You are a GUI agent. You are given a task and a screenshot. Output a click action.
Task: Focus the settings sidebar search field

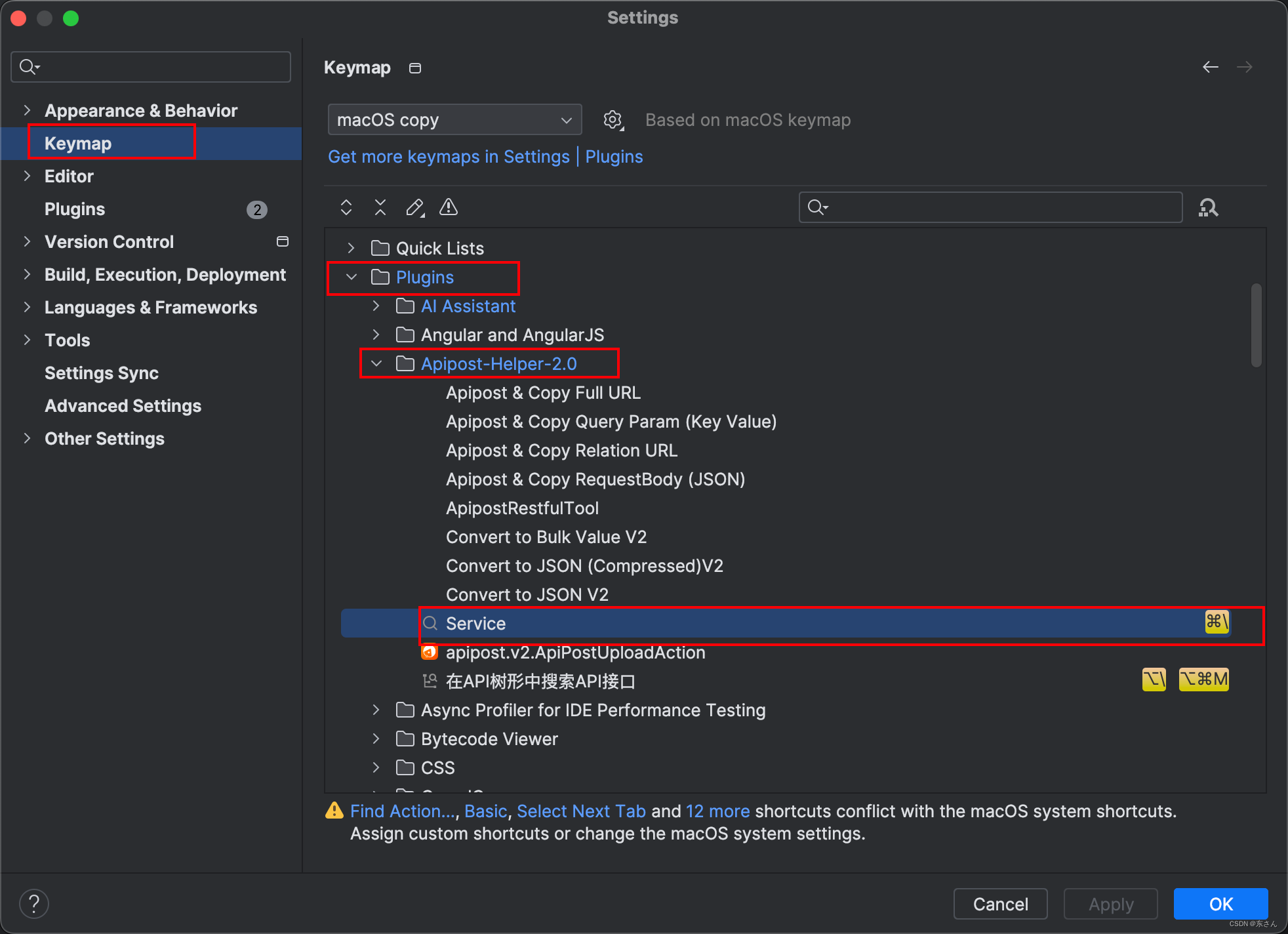(x=151, y=67)
